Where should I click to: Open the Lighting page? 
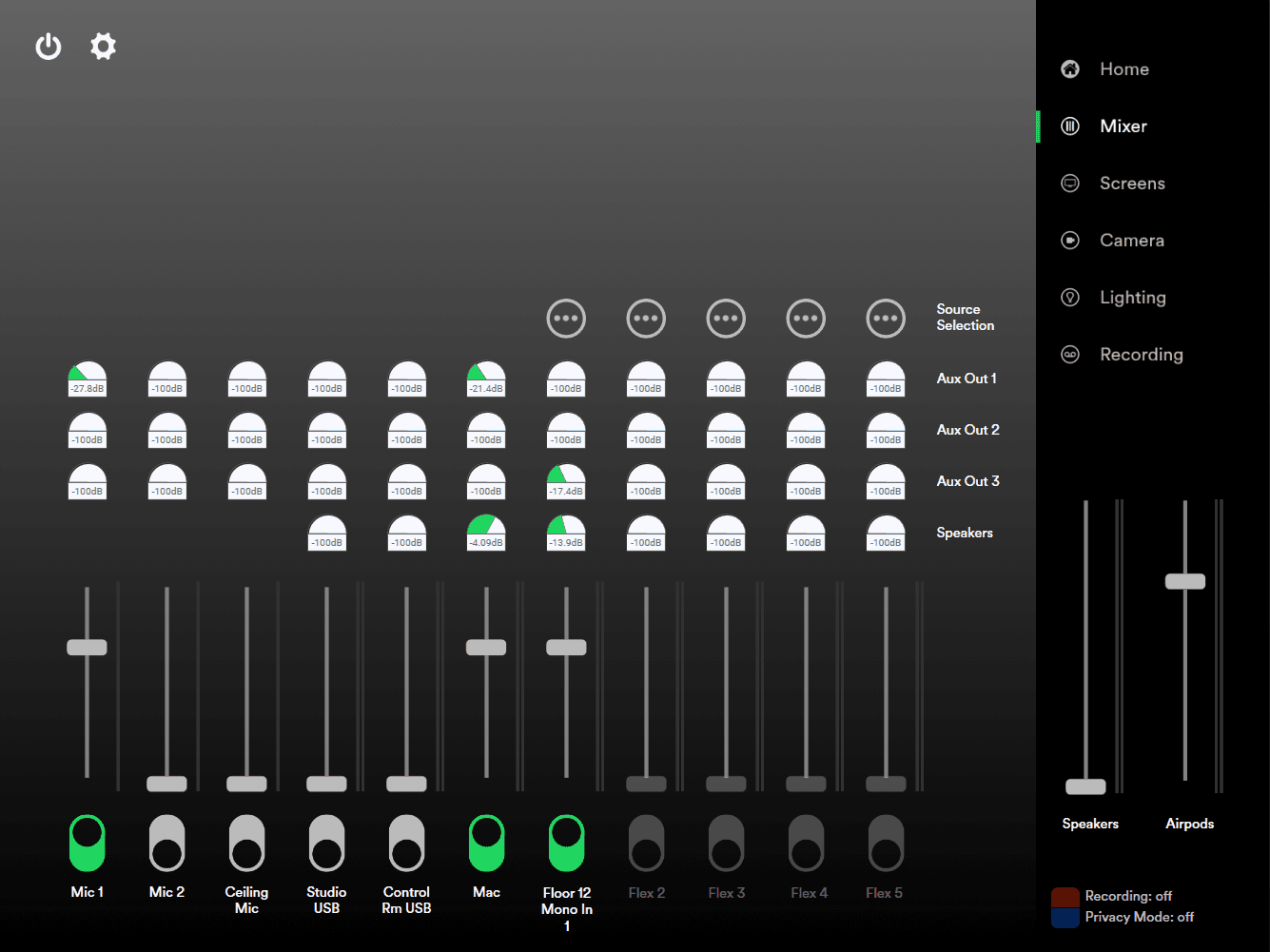pos(1133,298)
